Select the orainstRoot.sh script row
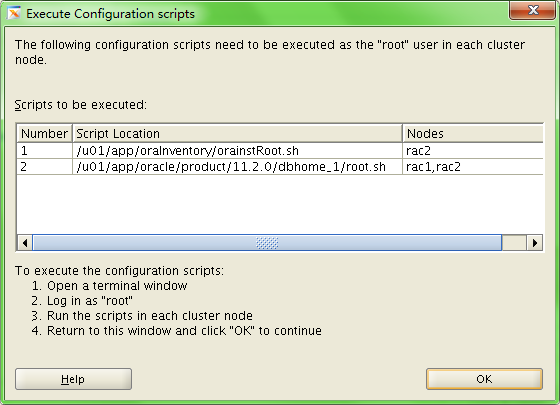 point(280,151)
